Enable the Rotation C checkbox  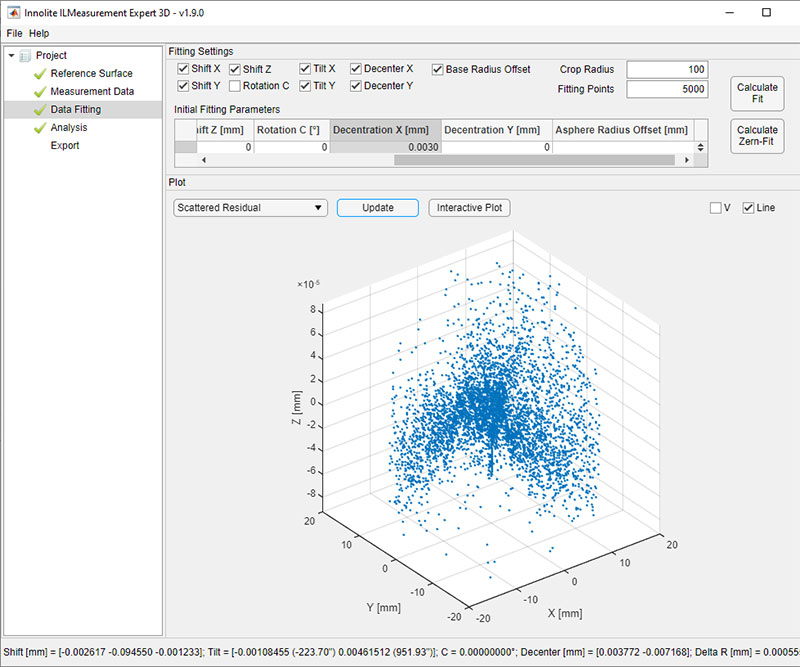(235, 86)
